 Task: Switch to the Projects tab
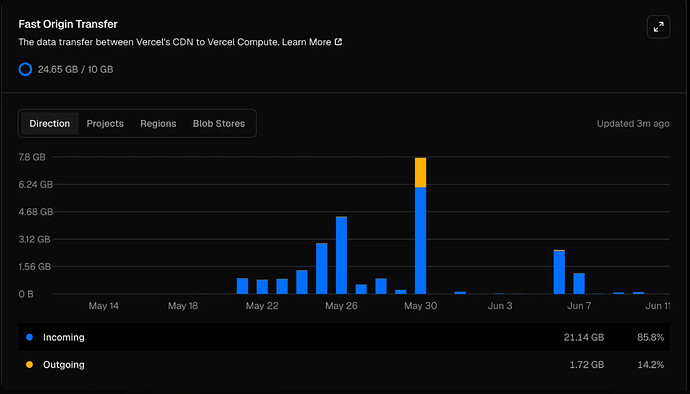pos(105,123)
